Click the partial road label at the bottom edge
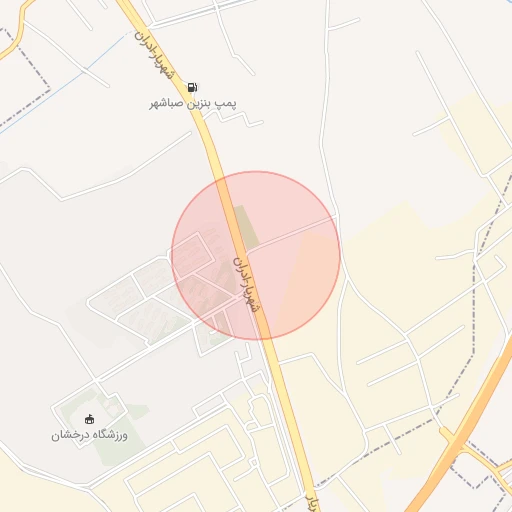This screenshot has height=512, width=512. [x=312, y=503]
